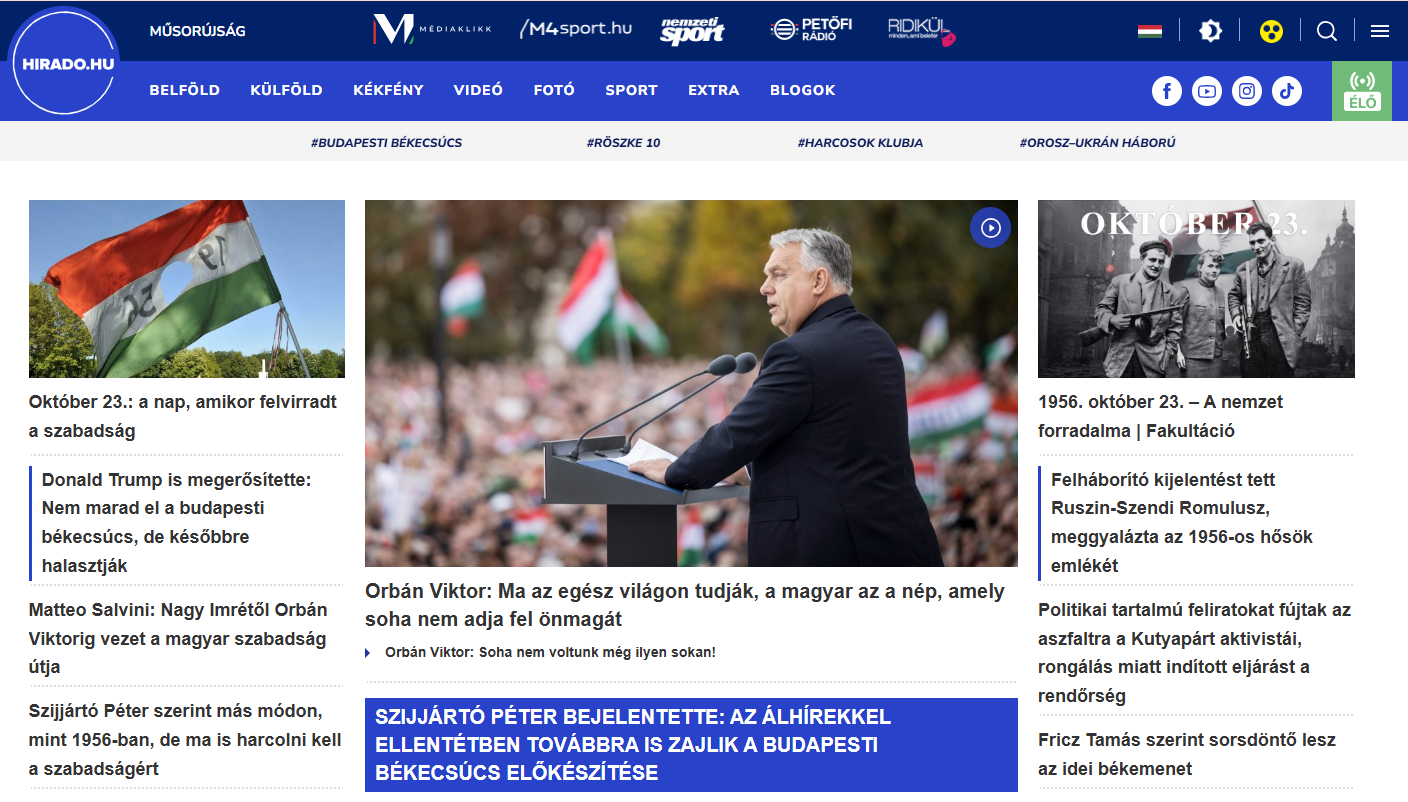Open the TikTok social icon
This screenshot has width=1408, height=802.
[1287, 91]
